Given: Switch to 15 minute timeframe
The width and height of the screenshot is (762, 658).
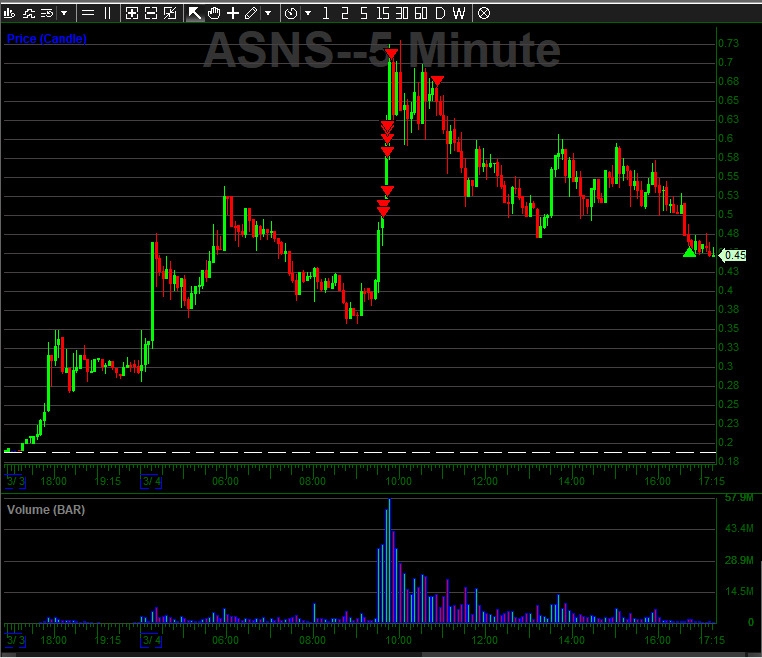Looking at the screenshot, I should [382, 13].
